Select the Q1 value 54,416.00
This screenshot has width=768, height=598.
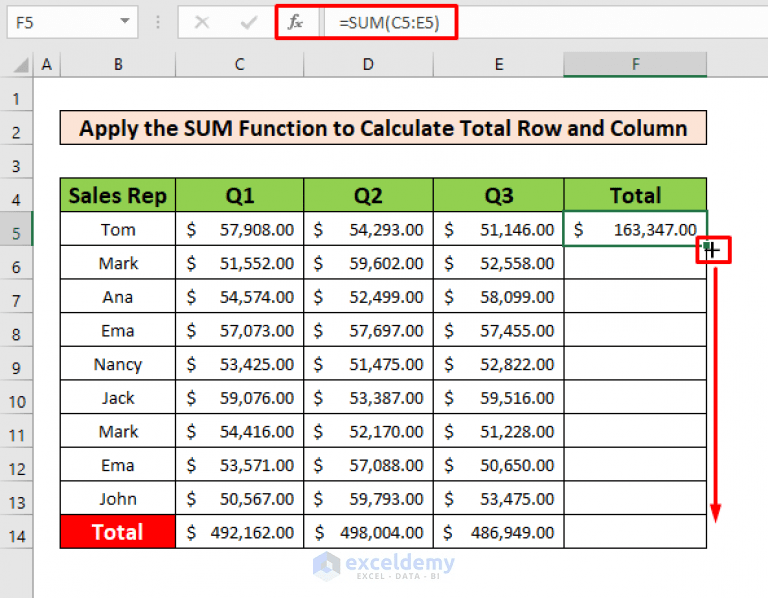click(240, 431)
